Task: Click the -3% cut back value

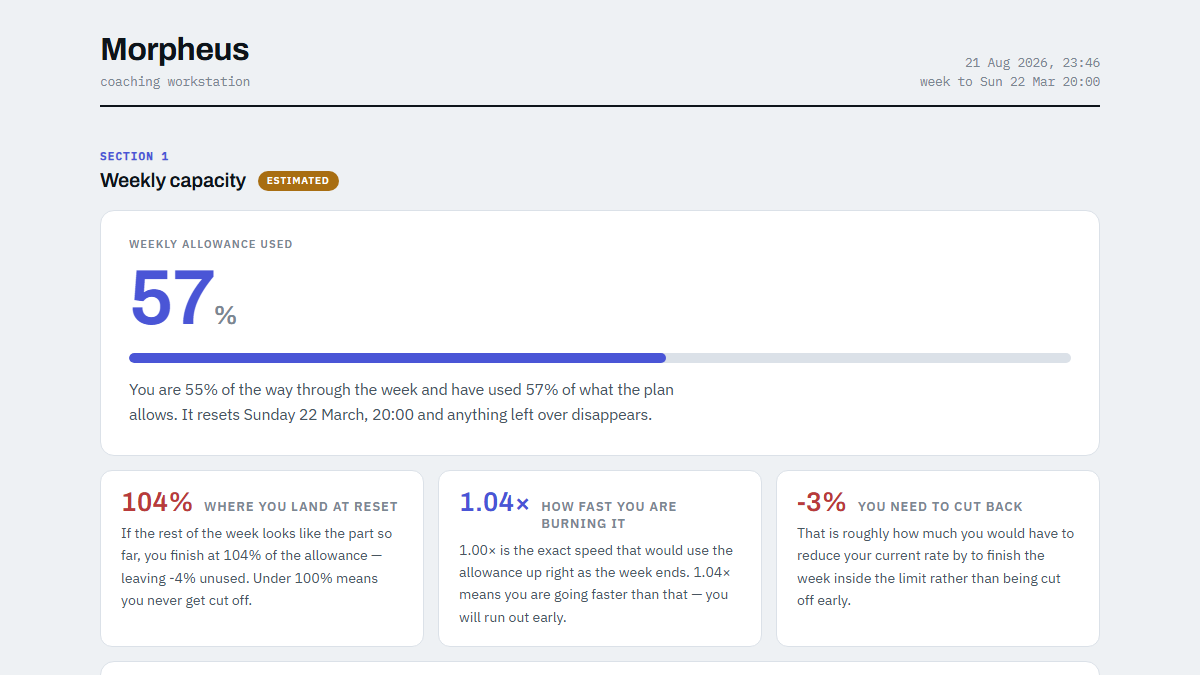Action: (822, 502)
